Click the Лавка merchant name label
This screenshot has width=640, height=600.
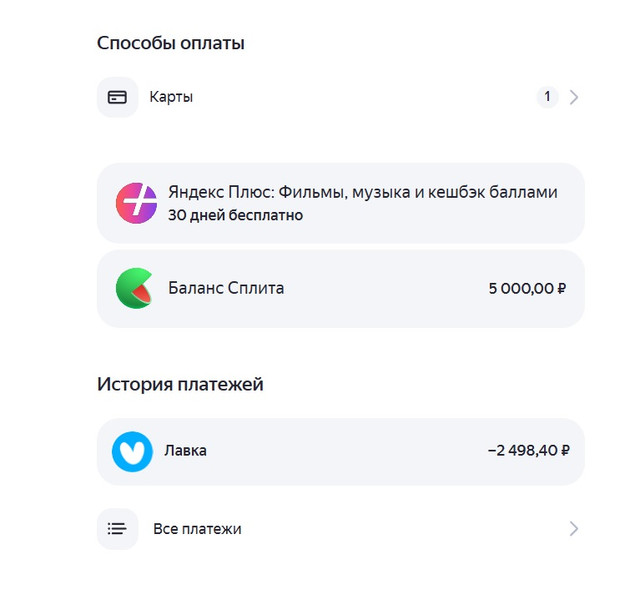185,451
